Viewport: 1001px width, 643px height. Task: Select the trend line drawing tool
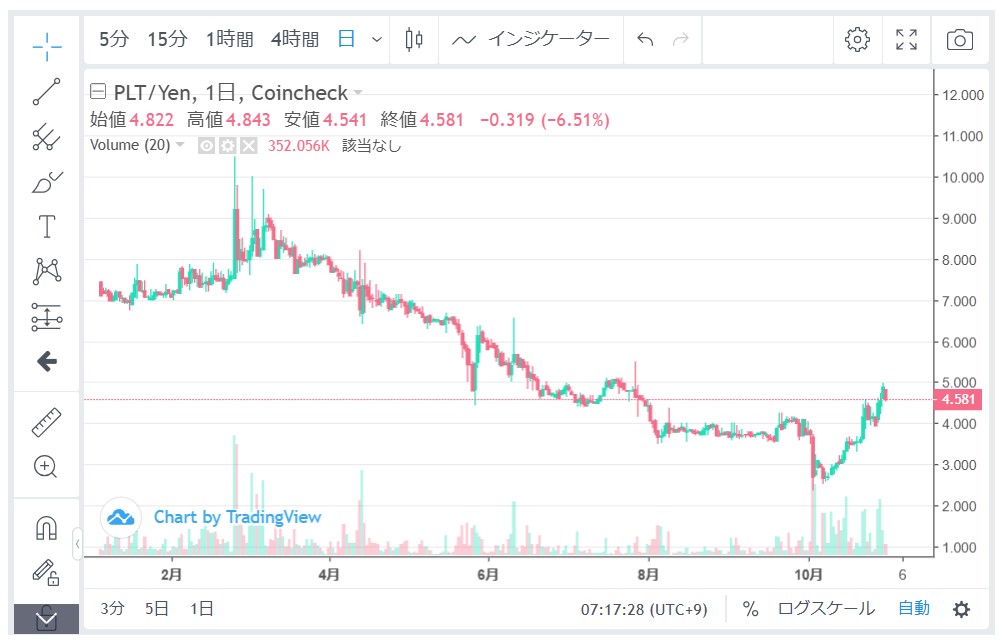pyautogui.click(x=46, y=93)
